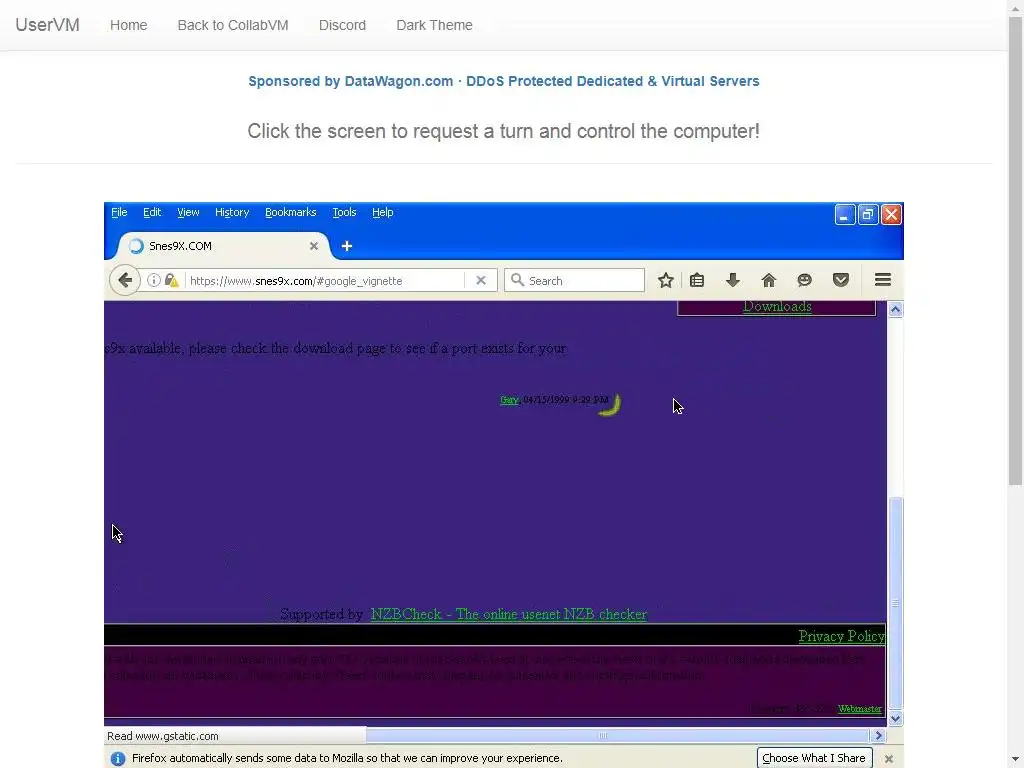The width and height of the screenshot is (1024, 768).
Task: Click Back to CollabVM link
Action: point(232,25)
